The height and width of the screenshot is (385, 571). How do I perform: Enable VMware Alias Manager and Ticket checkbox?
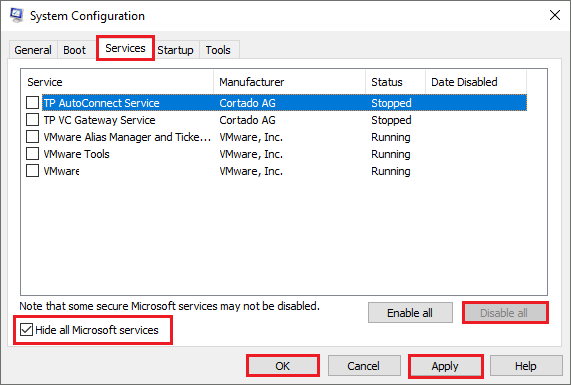tap(32, 137)
